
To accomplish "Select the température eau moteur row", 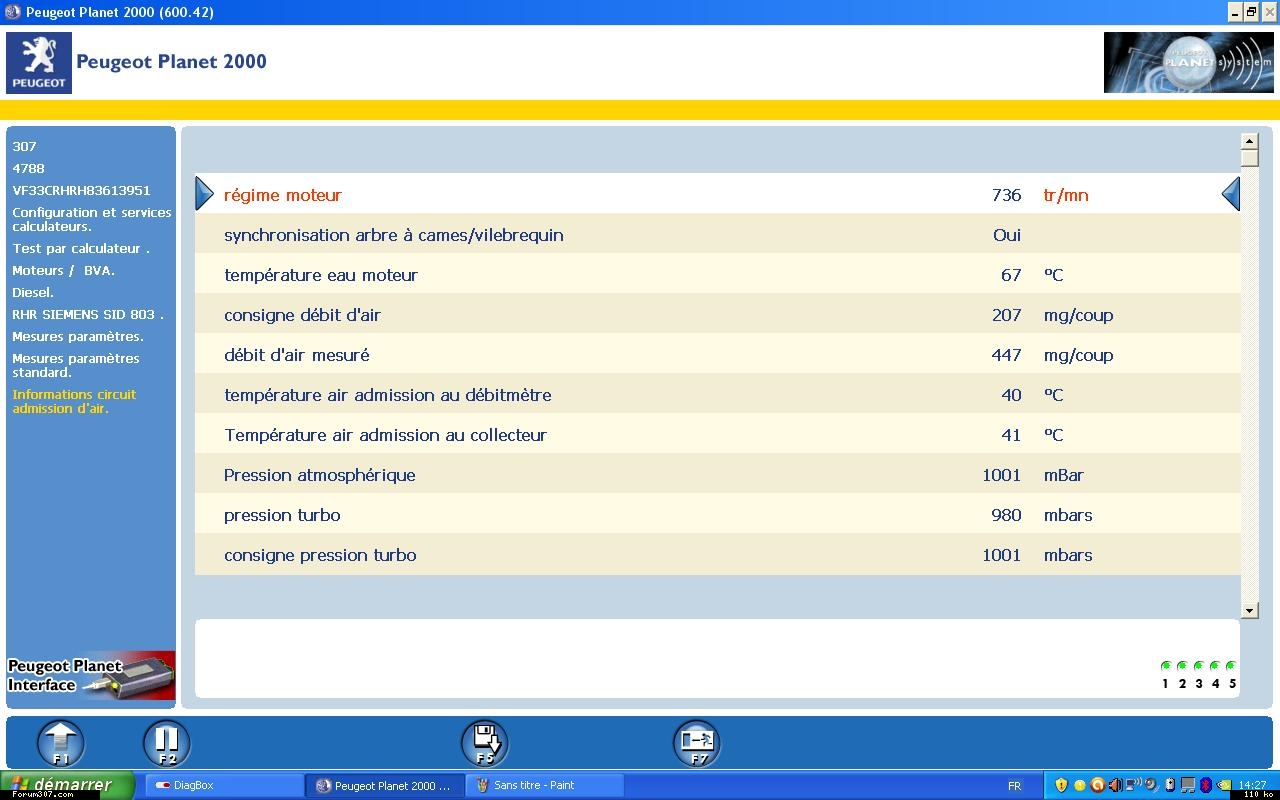I will pos(717,274).
